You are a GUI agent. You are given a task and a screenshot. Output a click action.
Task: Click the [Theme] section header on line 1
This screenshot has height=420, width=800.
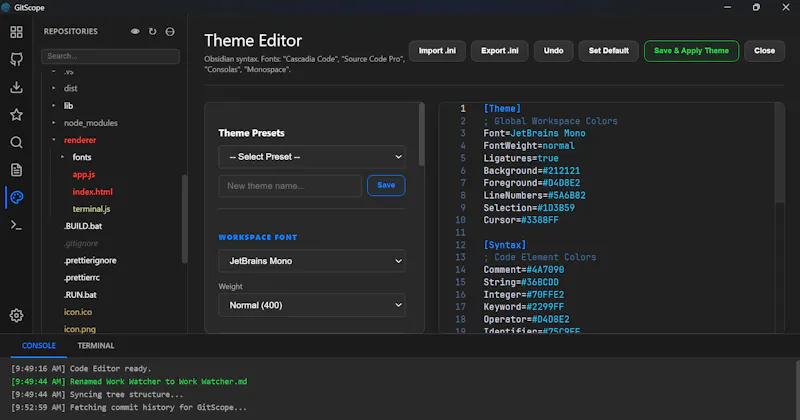502,108
